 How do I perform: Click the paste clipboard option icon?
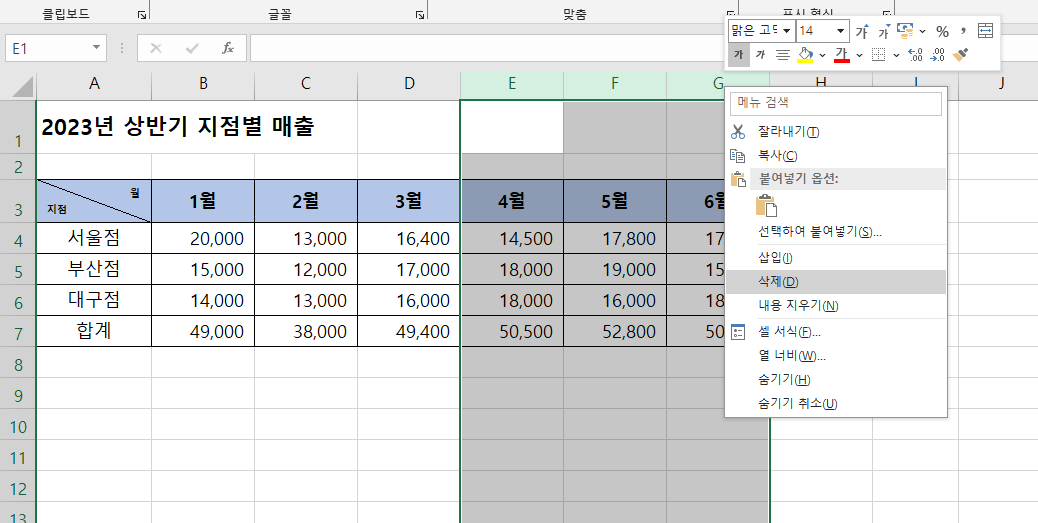pos(766,205)
